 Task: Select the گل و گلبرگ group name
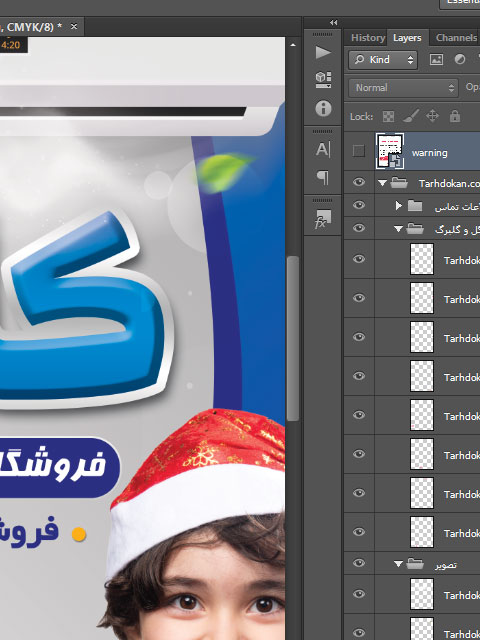coord(457,230)
